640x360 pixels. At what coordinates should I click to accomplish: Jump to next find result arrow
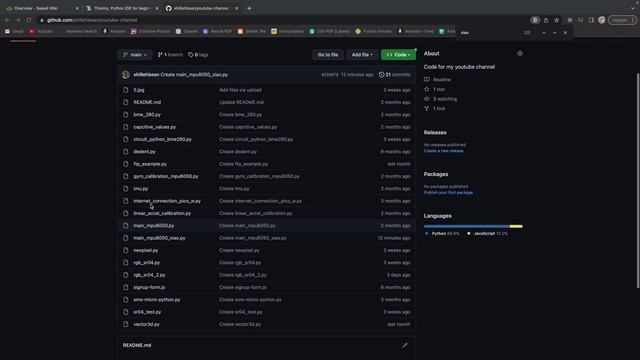click(x=554, y=33)
